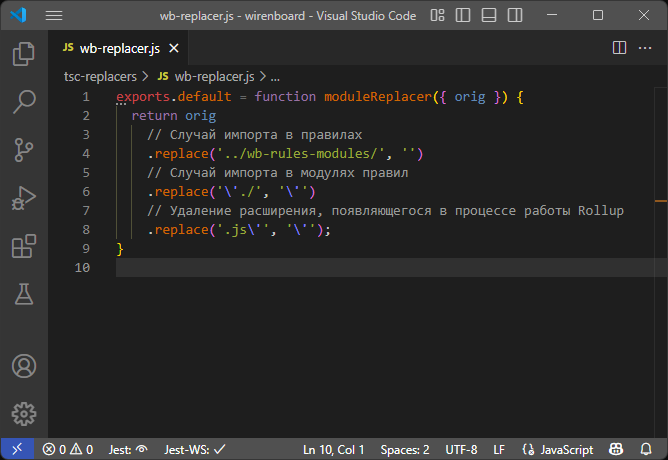Screen dimensions: 668x460
Task: Click line number 4 in gutter
Action: click(x=86, y=154)
